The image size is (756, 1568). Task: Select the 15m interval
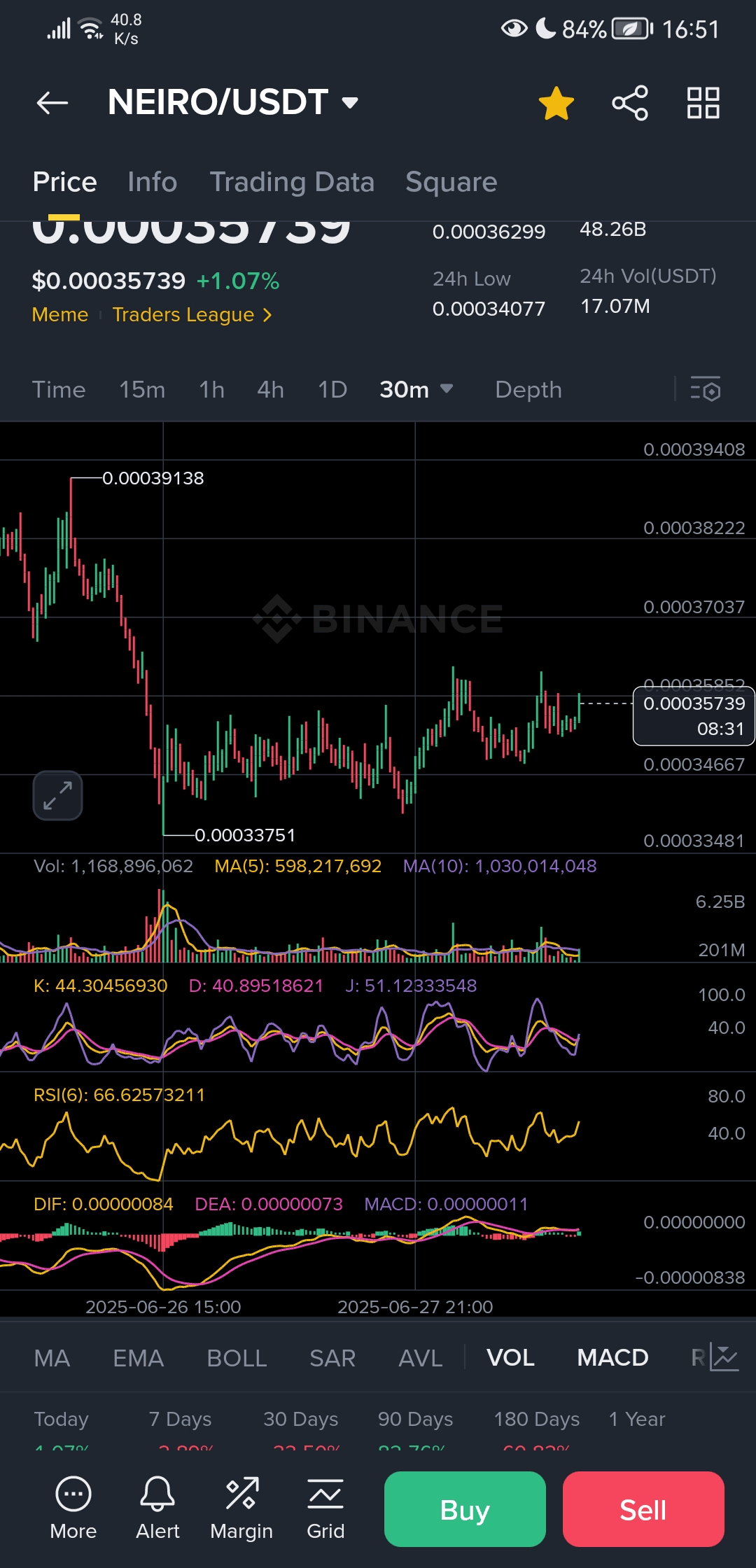coord(142,390)
